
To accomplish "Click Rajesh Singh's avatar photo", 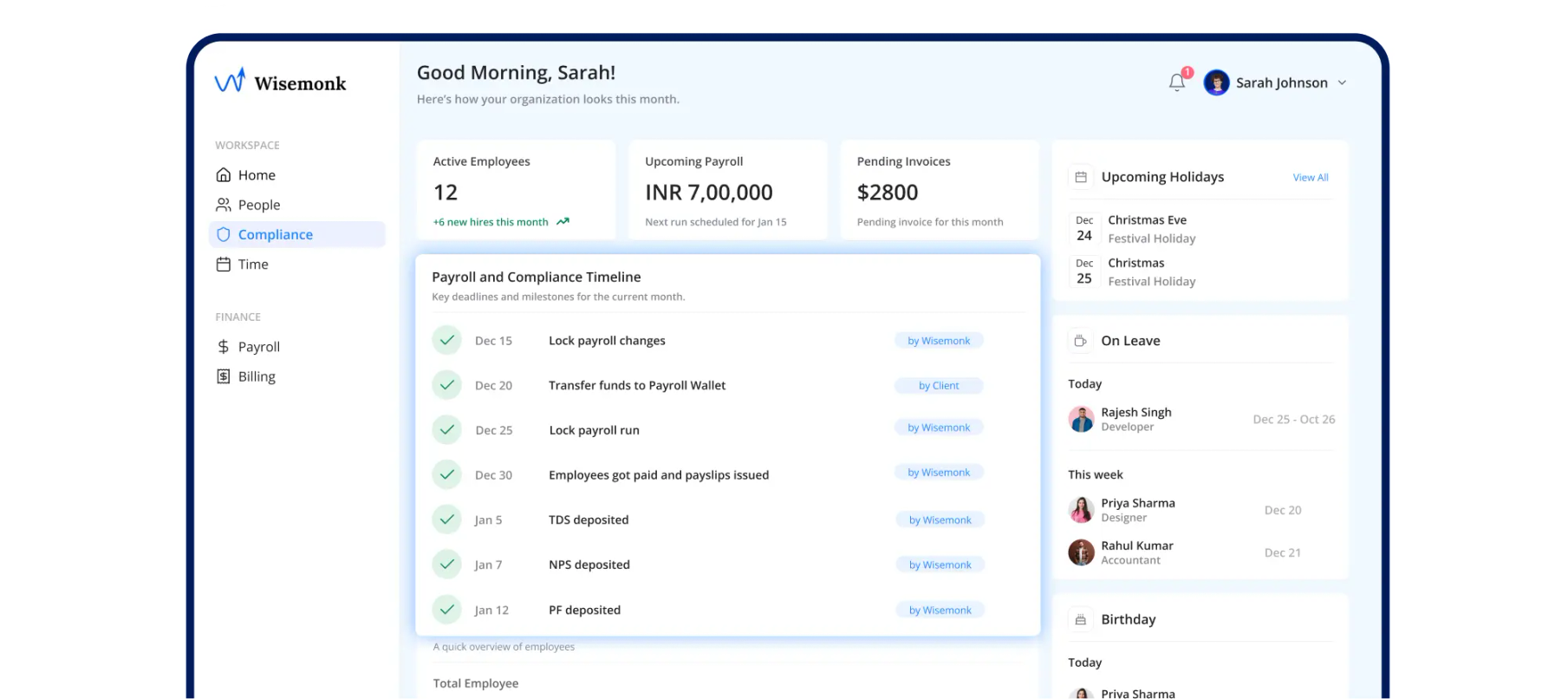I will (x=1081, y=419).
